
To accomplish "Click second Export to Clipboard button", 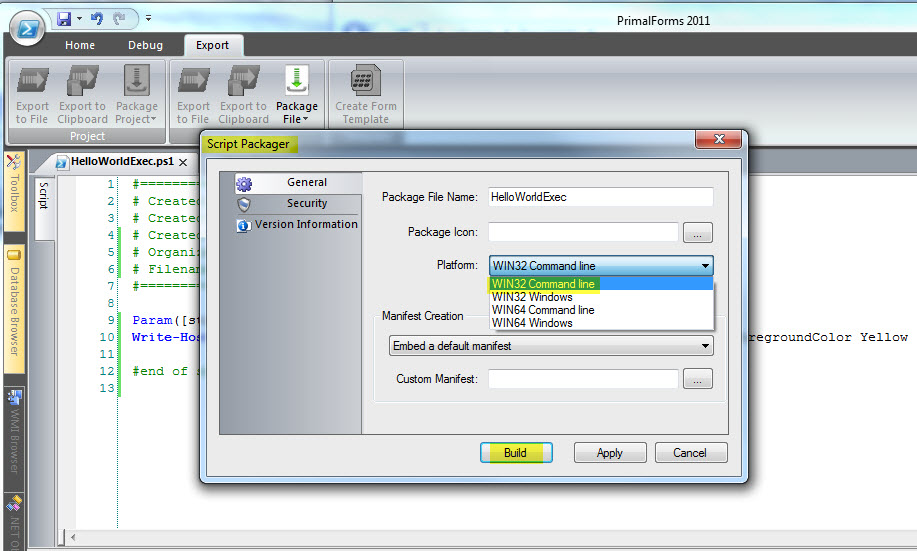I will click(243, 95).
